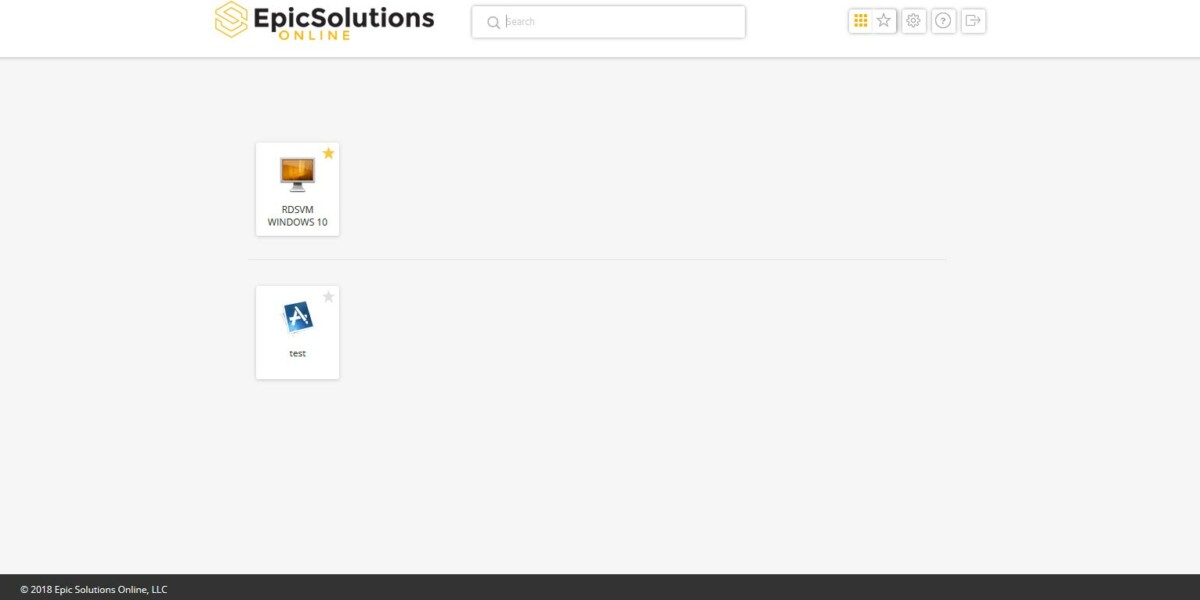Click the EpicSolutions Online title text
This screenshot has height=600, width=1200.
coord(340,17)
